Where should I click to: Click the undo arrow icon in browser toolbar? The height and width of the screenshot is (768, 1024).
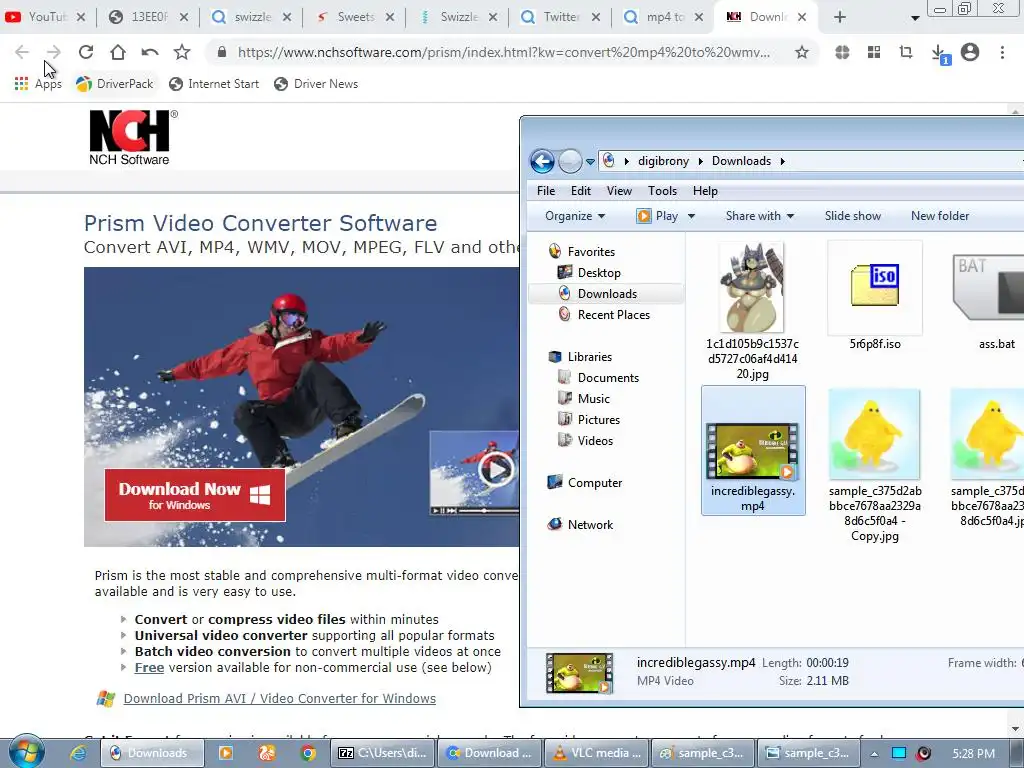(150, 52)
